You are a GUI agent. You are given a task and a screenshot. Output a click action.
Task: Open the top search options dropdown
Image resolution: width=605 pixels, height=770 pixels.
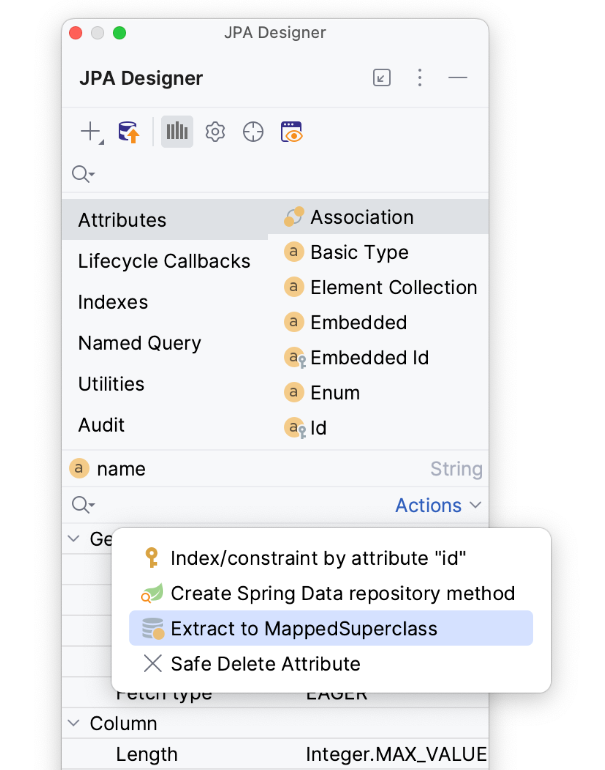(x=84, y=175)
